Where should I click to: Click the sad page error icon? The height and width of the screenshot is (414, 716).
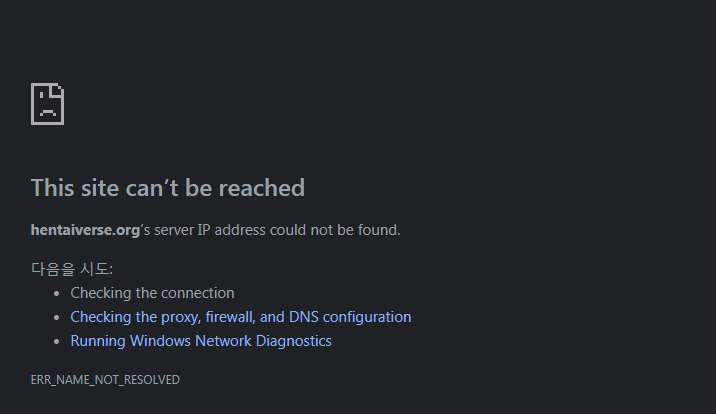pyautogui.click(x=47, y=104)
